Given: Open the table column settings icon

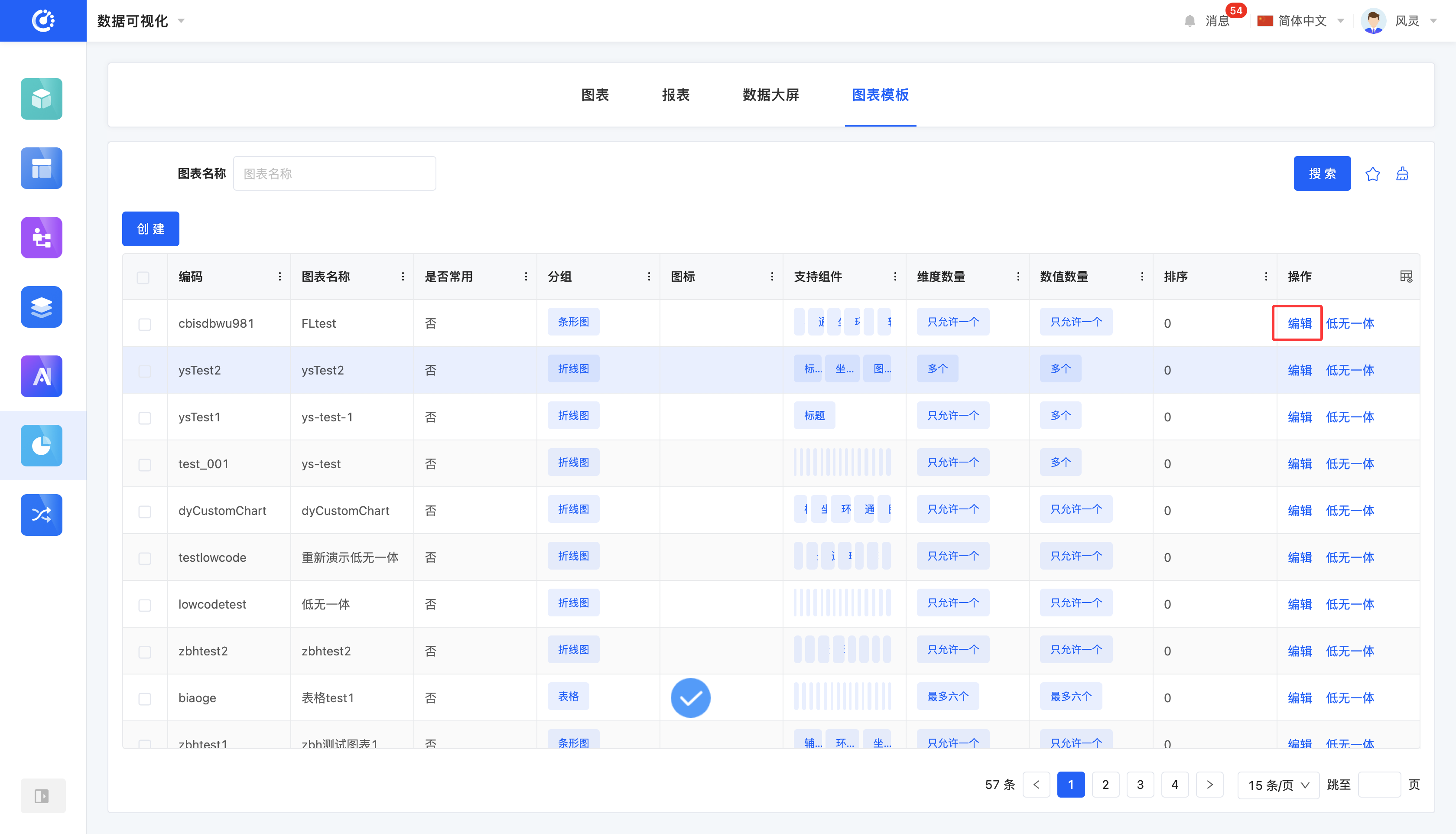Looking at the screenshot, I should pos(1406,277).
